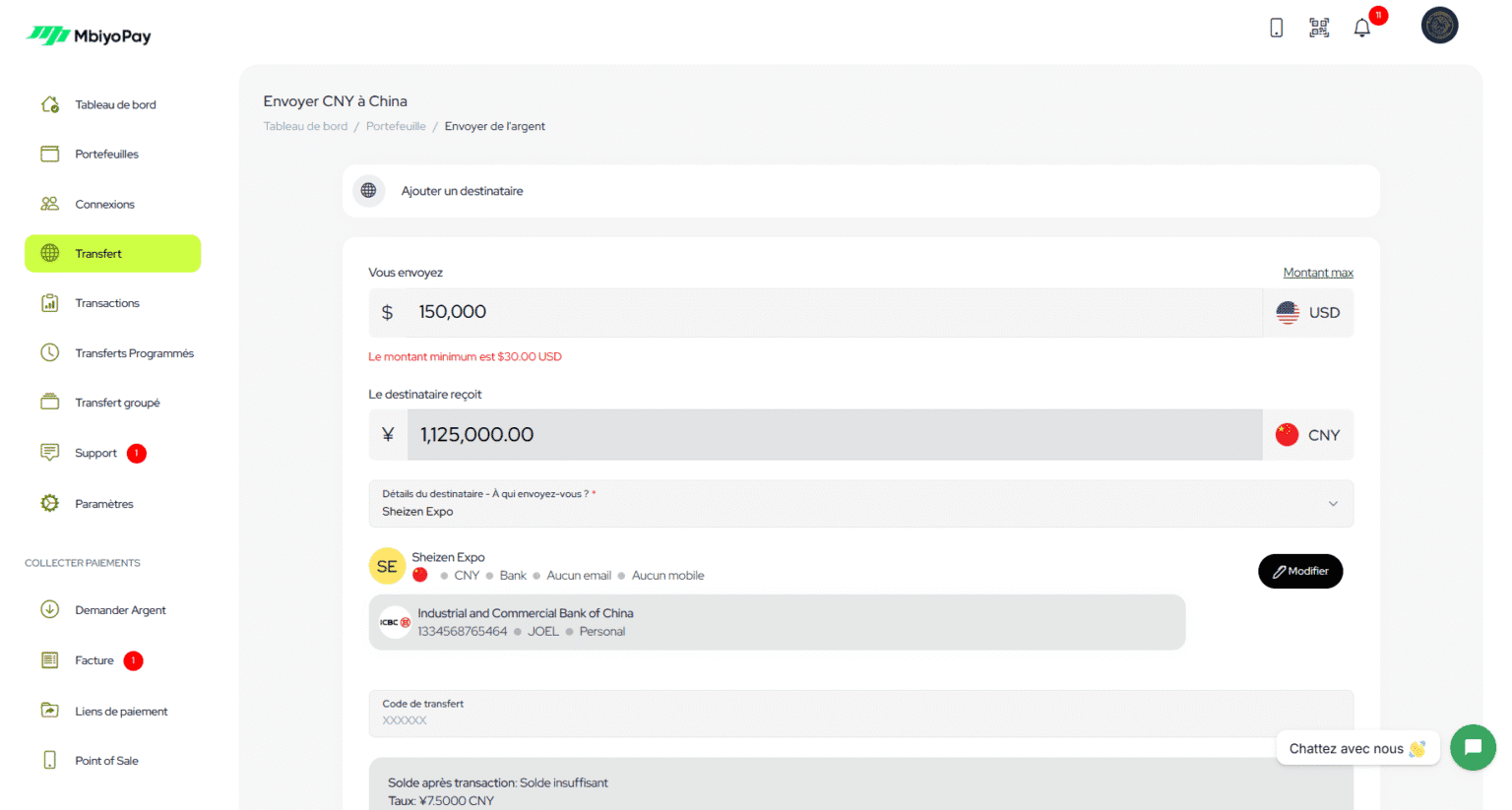
Task: Click the Code de transfert input field
Action: (861, 714)
